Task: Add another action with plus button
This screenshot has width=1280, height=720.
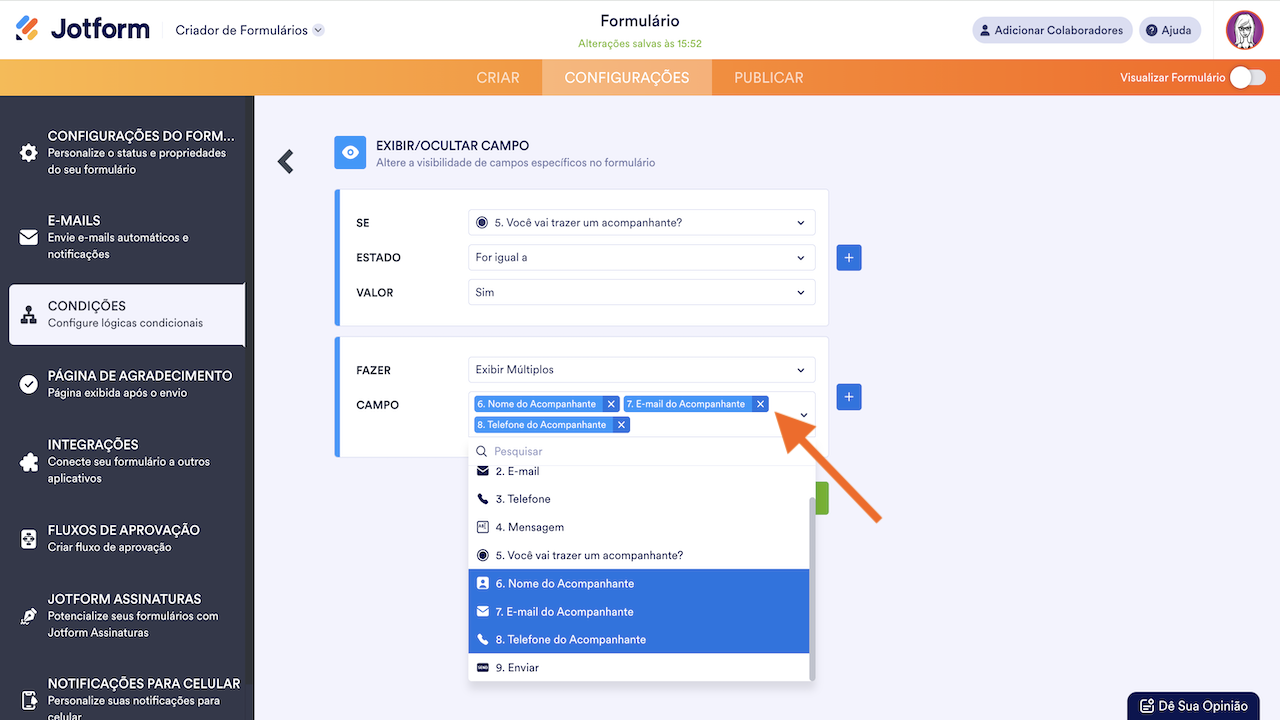Action: pos(849,397)
